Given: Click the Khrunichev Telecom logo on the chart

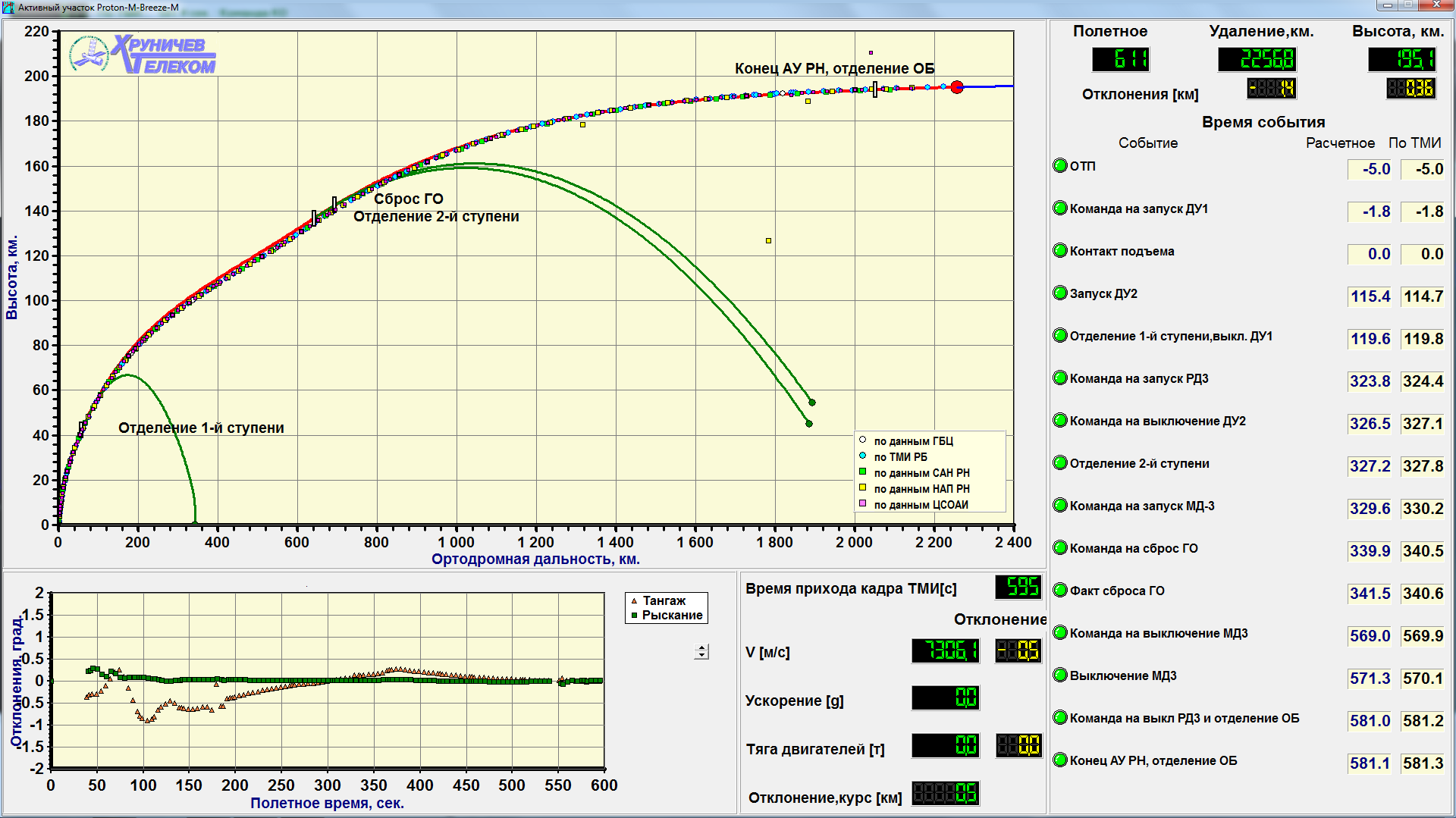Looking at the screenshot, I should [x=143, y=55].
